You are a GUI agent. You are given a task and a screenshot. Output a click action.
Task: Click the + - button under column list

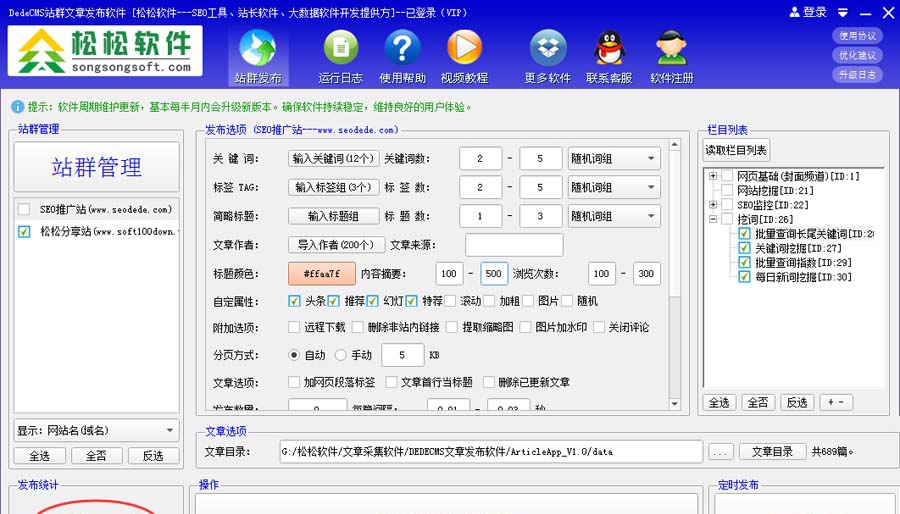click(x=836, y=402)
